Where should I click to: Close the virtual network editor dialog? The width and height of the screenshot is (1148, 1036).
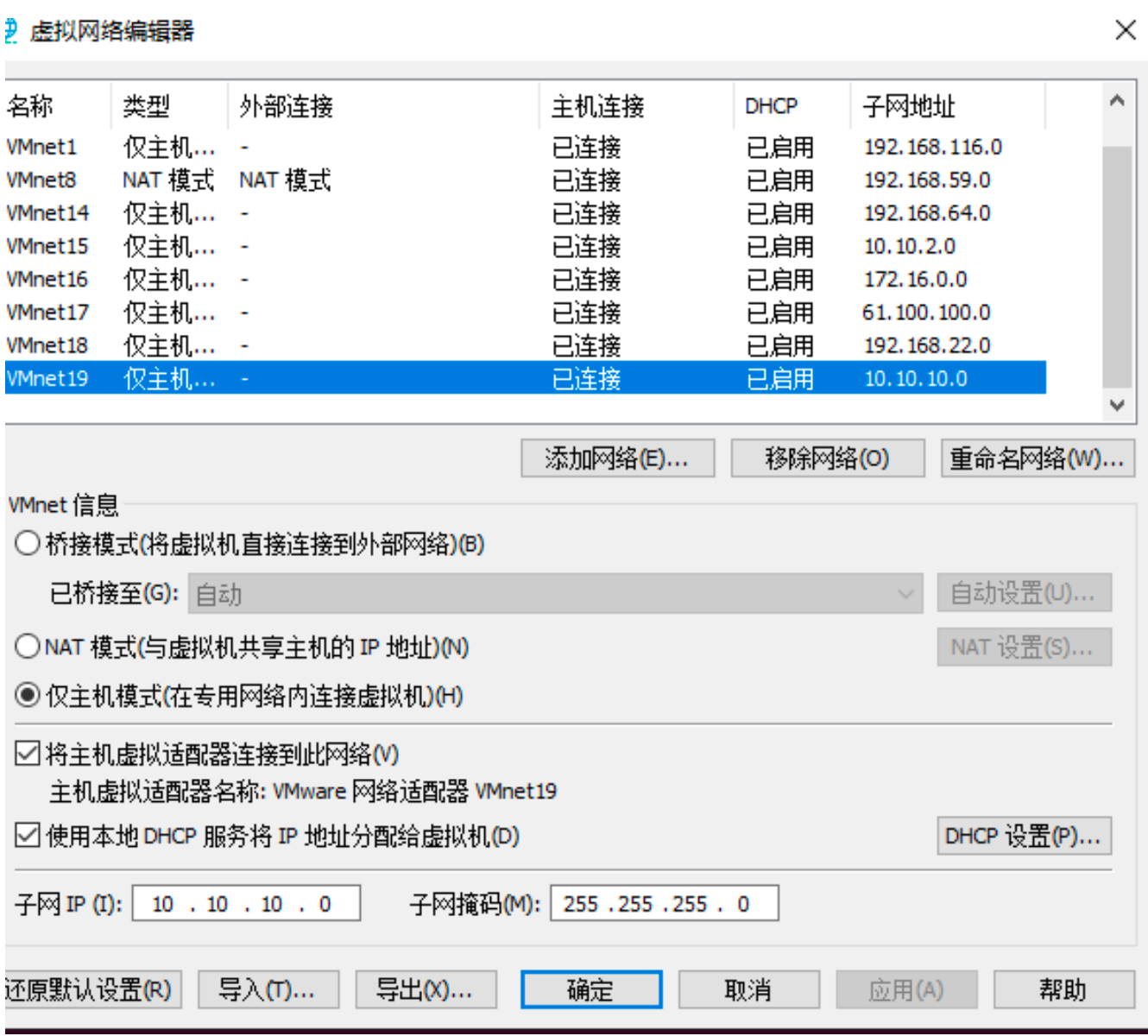[1125, 31]
